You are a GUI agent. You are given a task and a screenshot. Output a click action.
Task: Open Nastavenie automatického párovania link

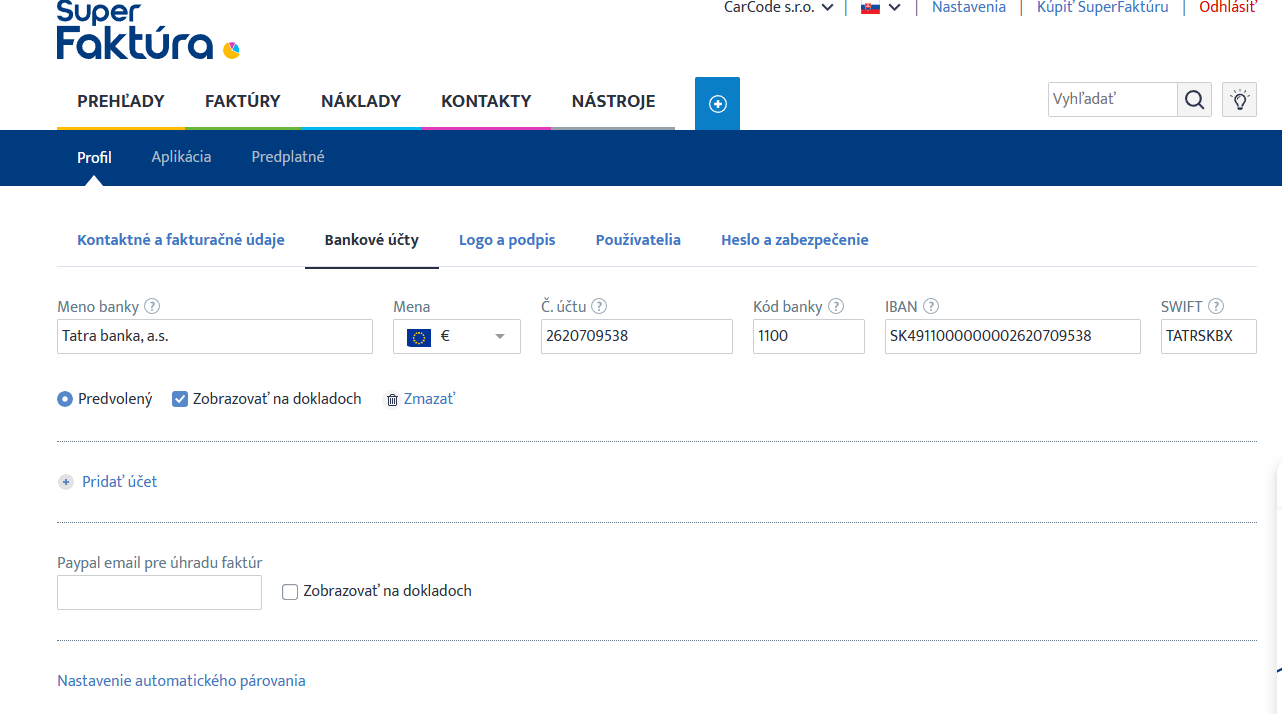point(181,681)
